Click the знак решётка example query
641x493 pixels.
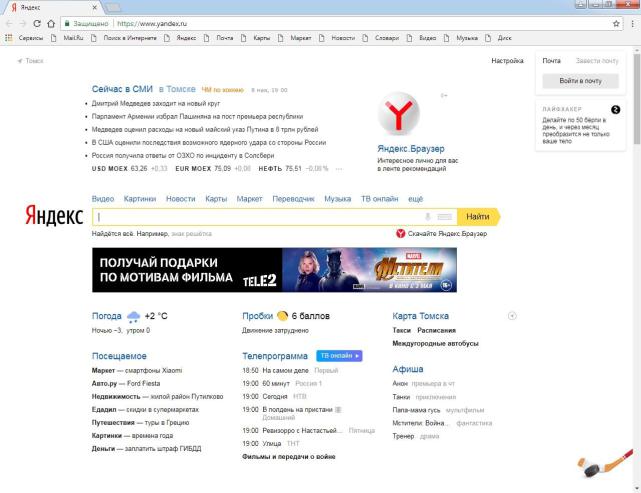click(191, 234)
